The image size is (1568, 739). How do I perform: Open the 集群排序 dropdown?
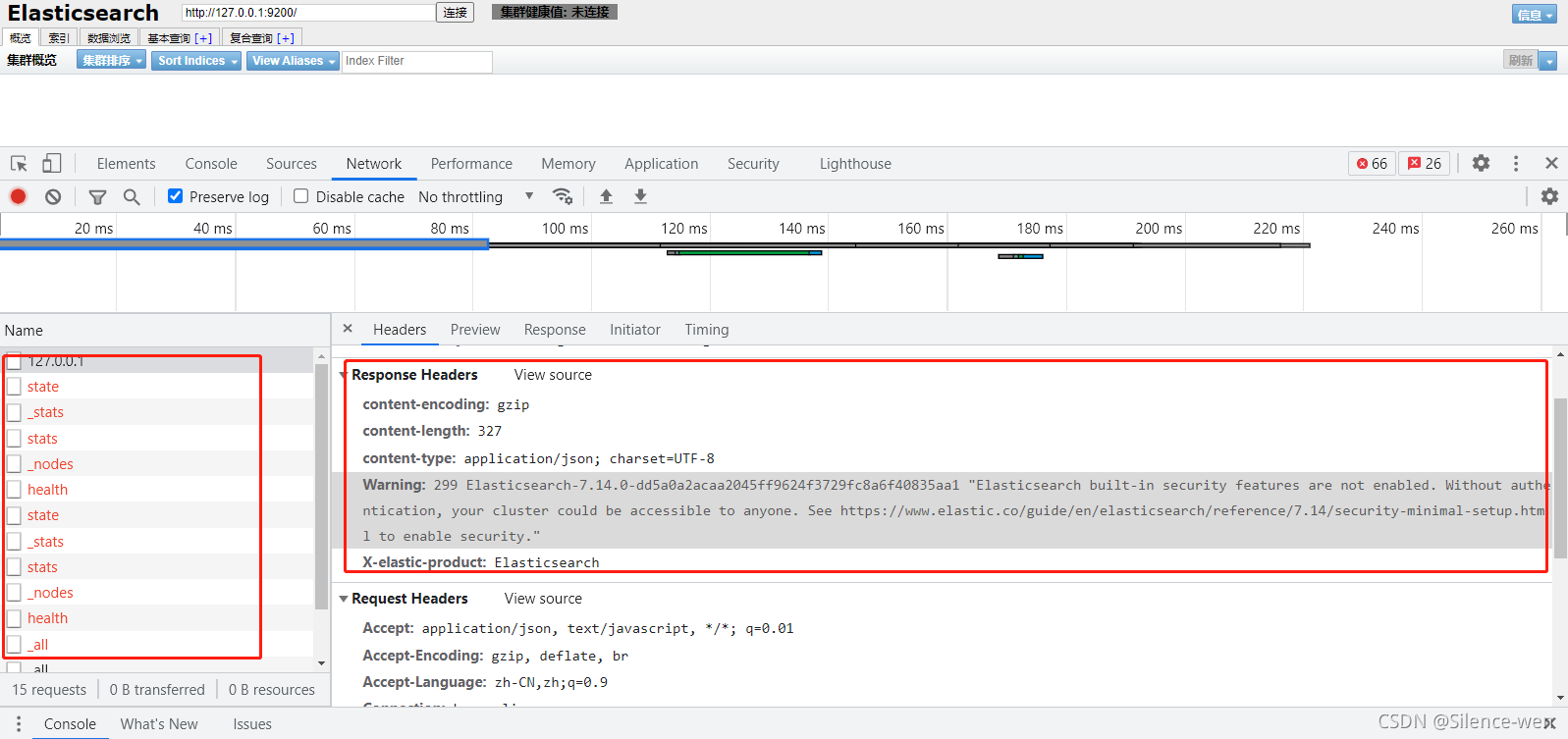click(112, 61)
